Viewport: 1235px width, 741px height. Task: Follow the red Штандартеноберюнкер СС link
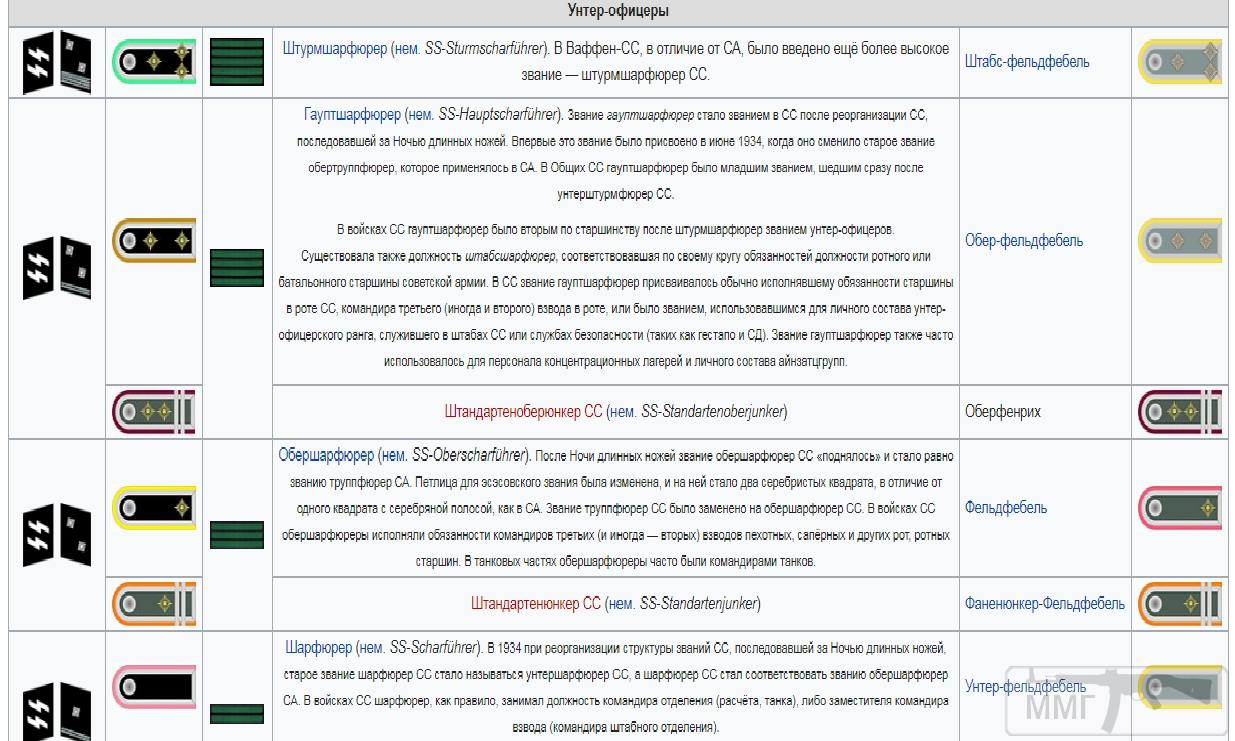(x=523, y=411)
